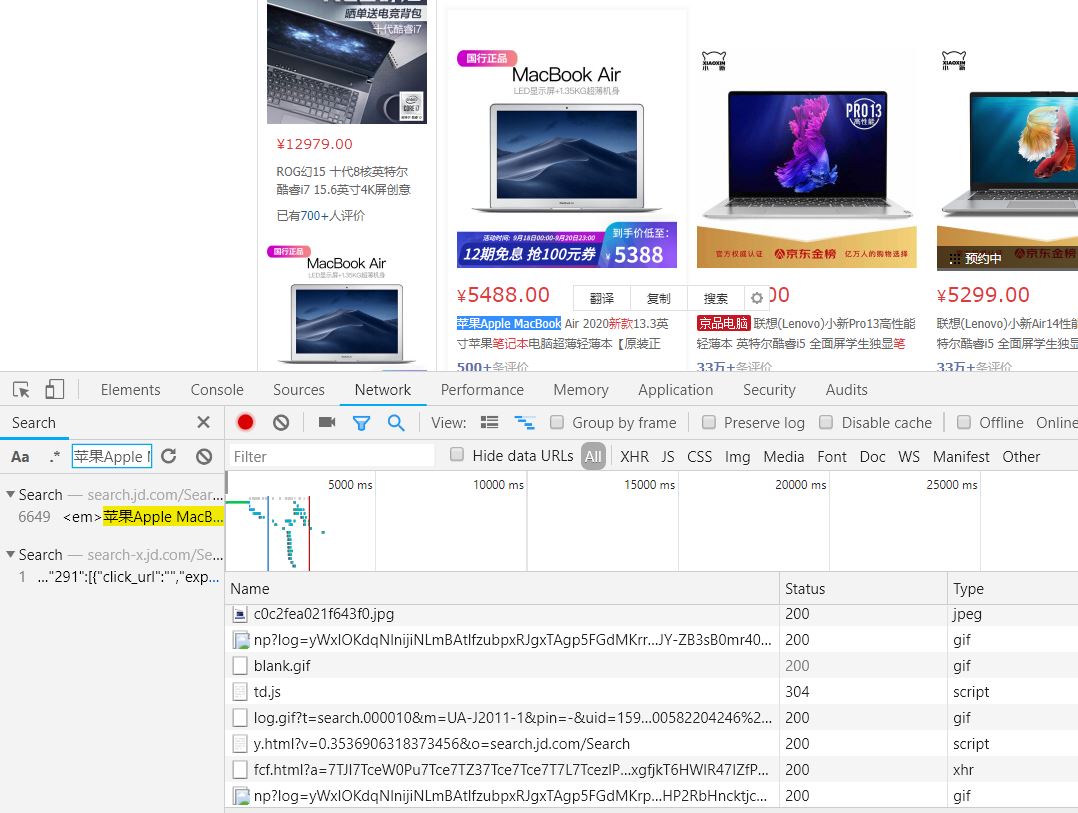Enable Preserve log checkbox
Viewport: 1078px width, 813px height.
(708, 422)
